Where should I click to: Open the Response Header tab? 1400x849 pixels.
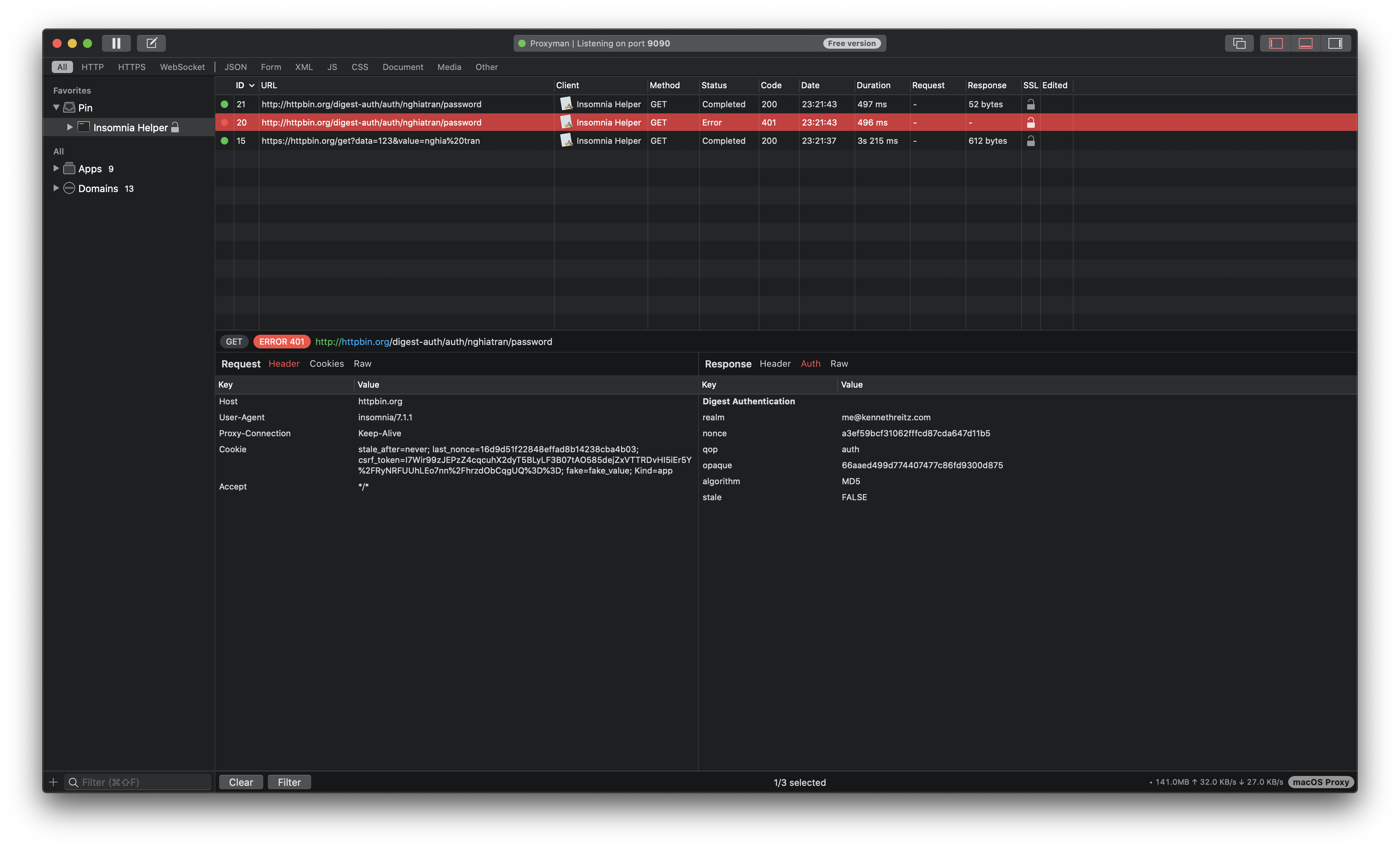[x=775, y=364]
